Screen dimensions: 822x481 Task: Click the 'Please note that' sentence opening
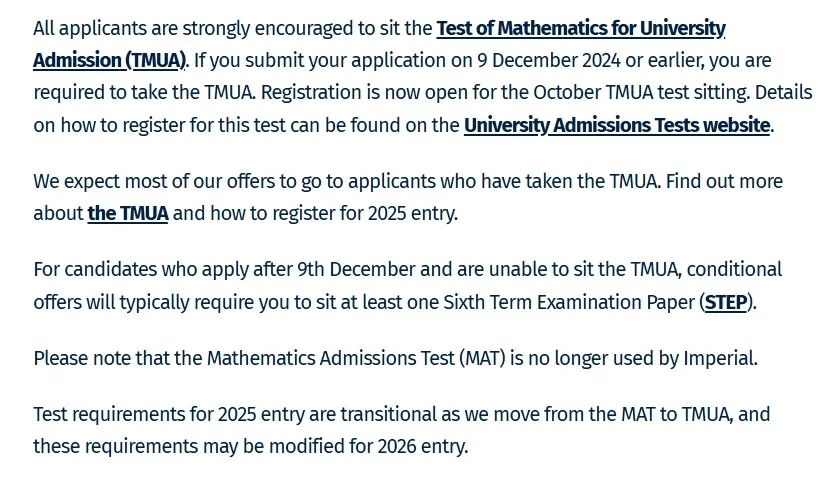[102, 358]
